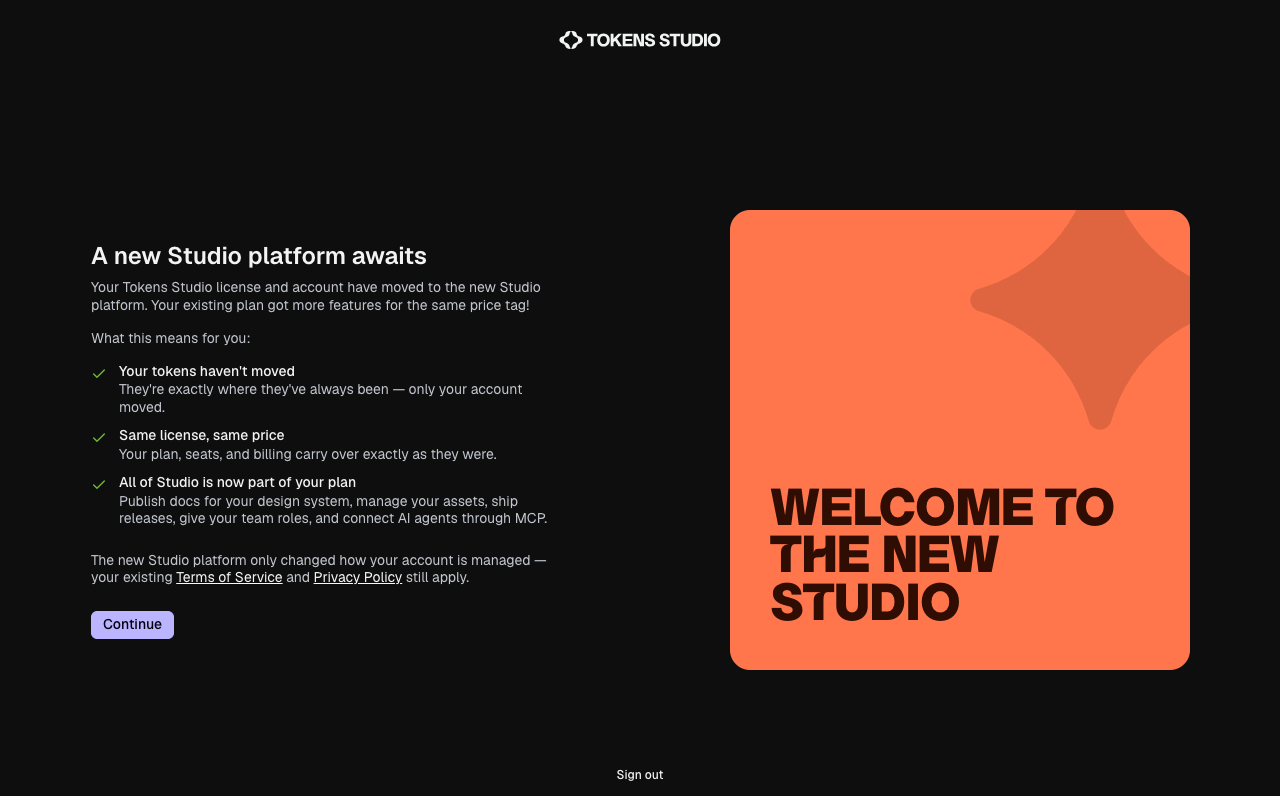Image resolution: width=1280 pixels, height=796 pixels.
Task: Open the Terms of Service link
Action: [229, 577]
